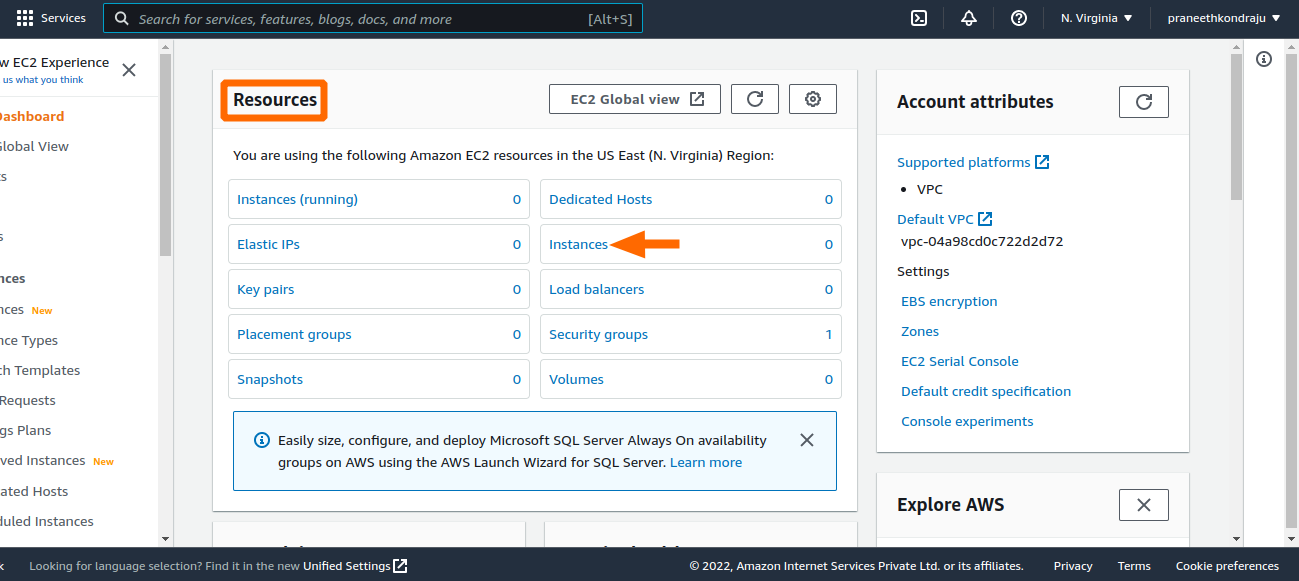Open Zones settings
Image resolution: width=1299 pixels, height=581 pixels.
pyautogui.click(x=920, y=331)
